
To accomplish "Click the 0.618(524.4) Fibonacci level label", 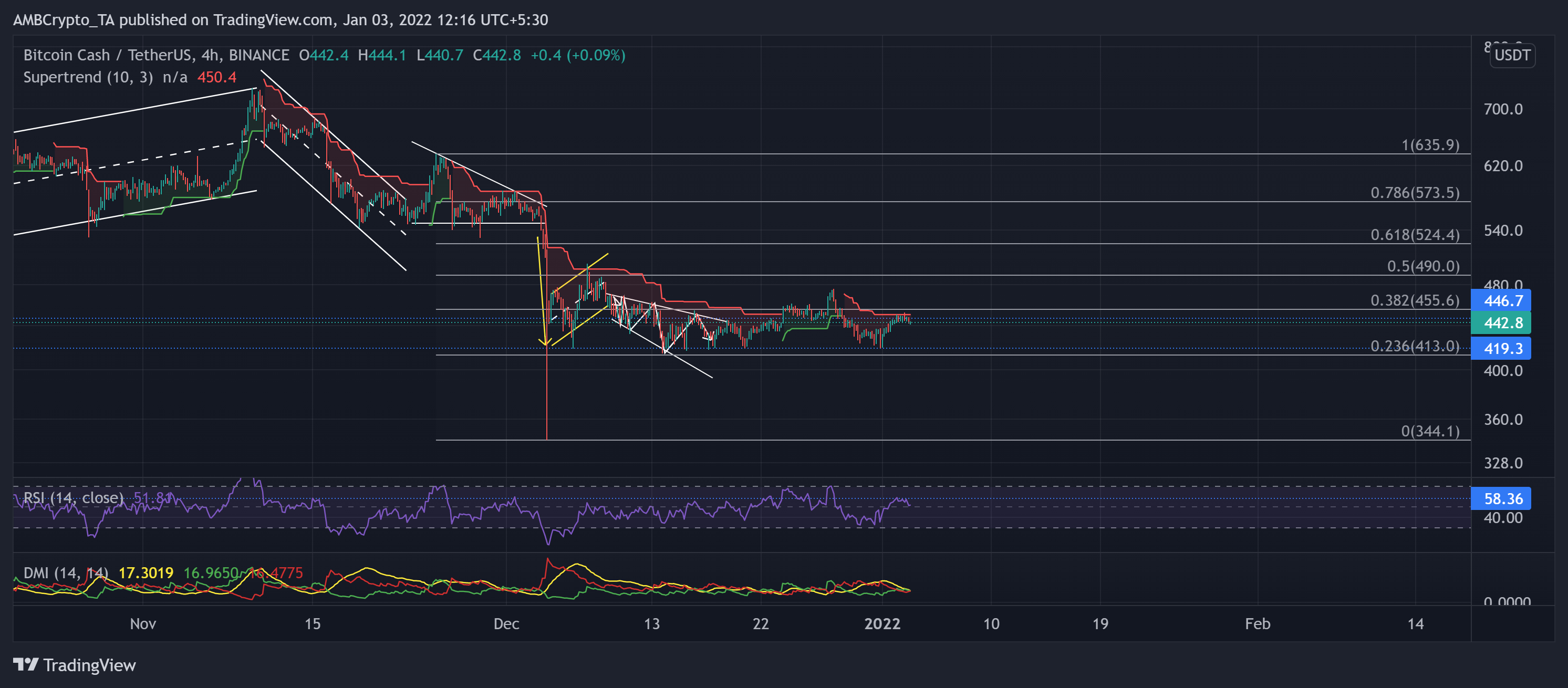I will click(x=1415, y=235).
